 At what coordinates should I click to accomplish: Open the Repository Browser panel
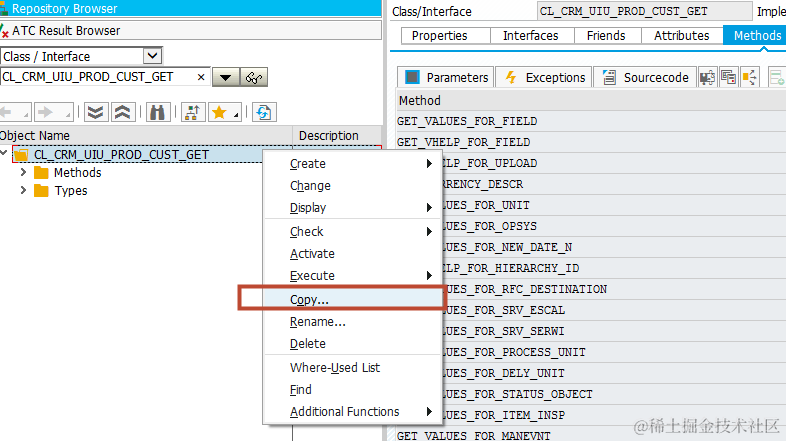click(x=190, y=9)
